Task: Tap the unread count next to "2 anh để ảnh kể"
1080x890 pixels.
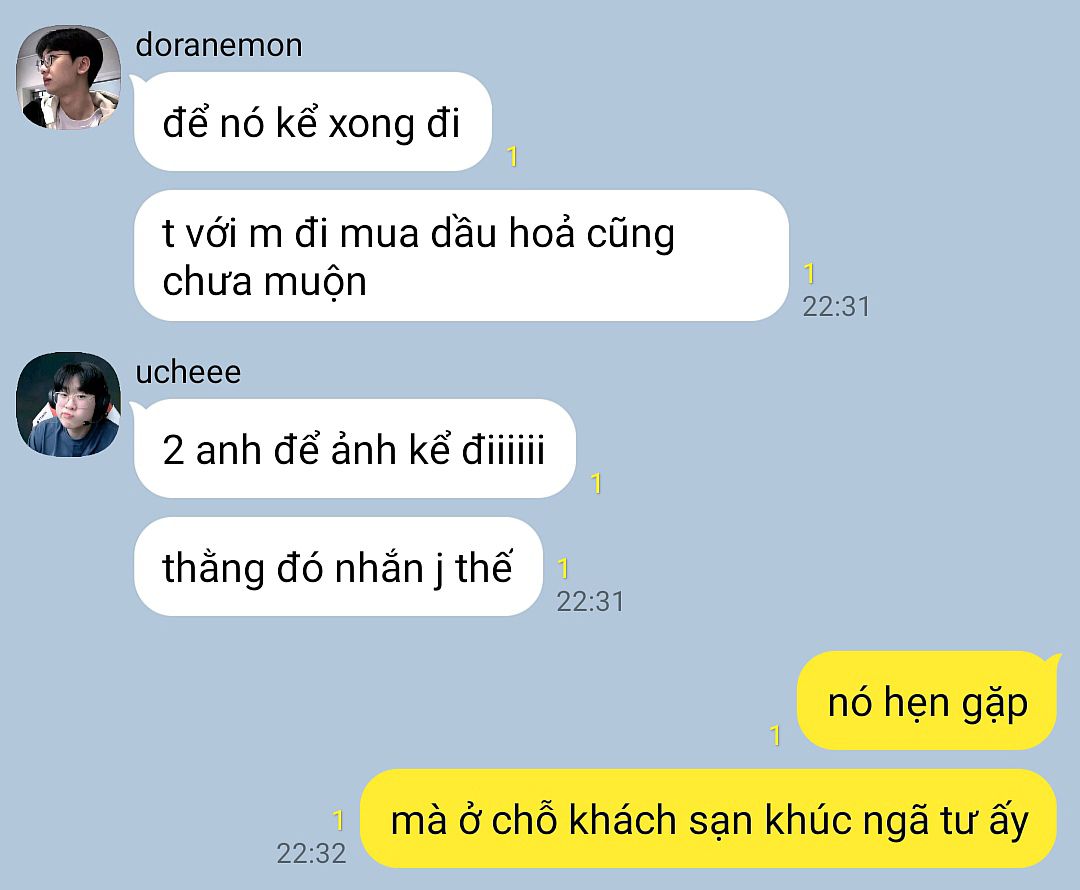Action: click(597, 483)
